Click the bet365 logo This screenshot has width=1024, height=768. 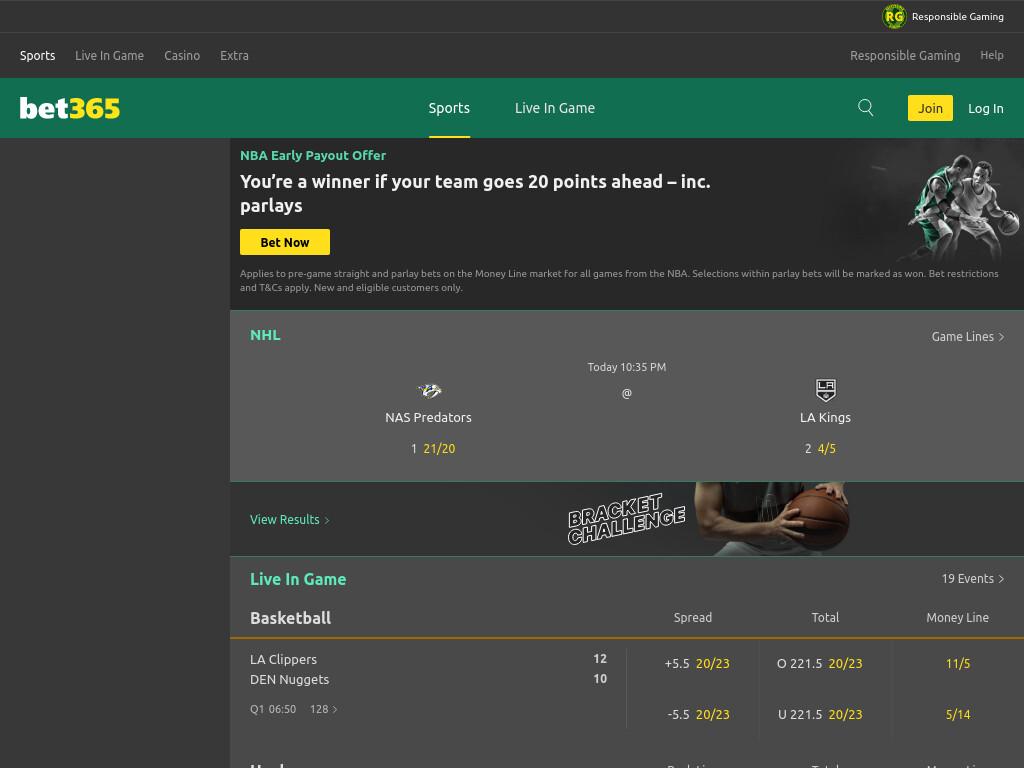click(x=70, y=108)
